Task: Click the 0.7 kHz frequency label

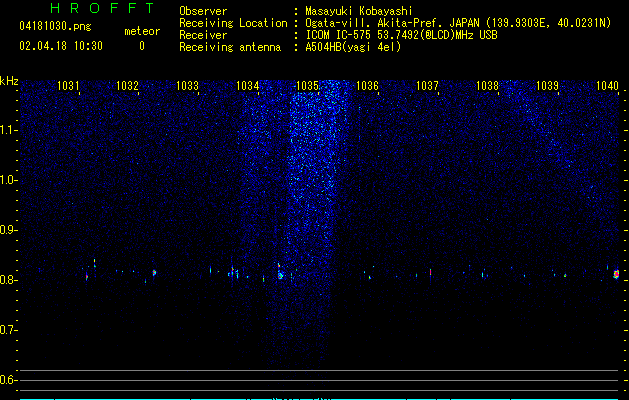Action: (8, 330)
